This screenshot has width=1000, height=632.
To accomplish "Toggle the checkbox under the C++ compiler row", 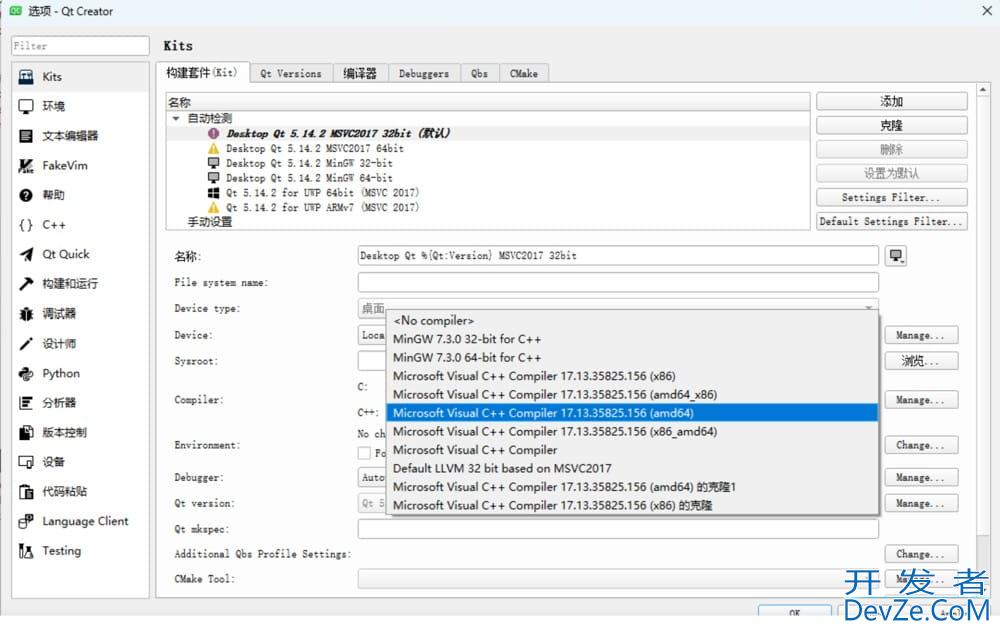I will (x=364, y=453).
